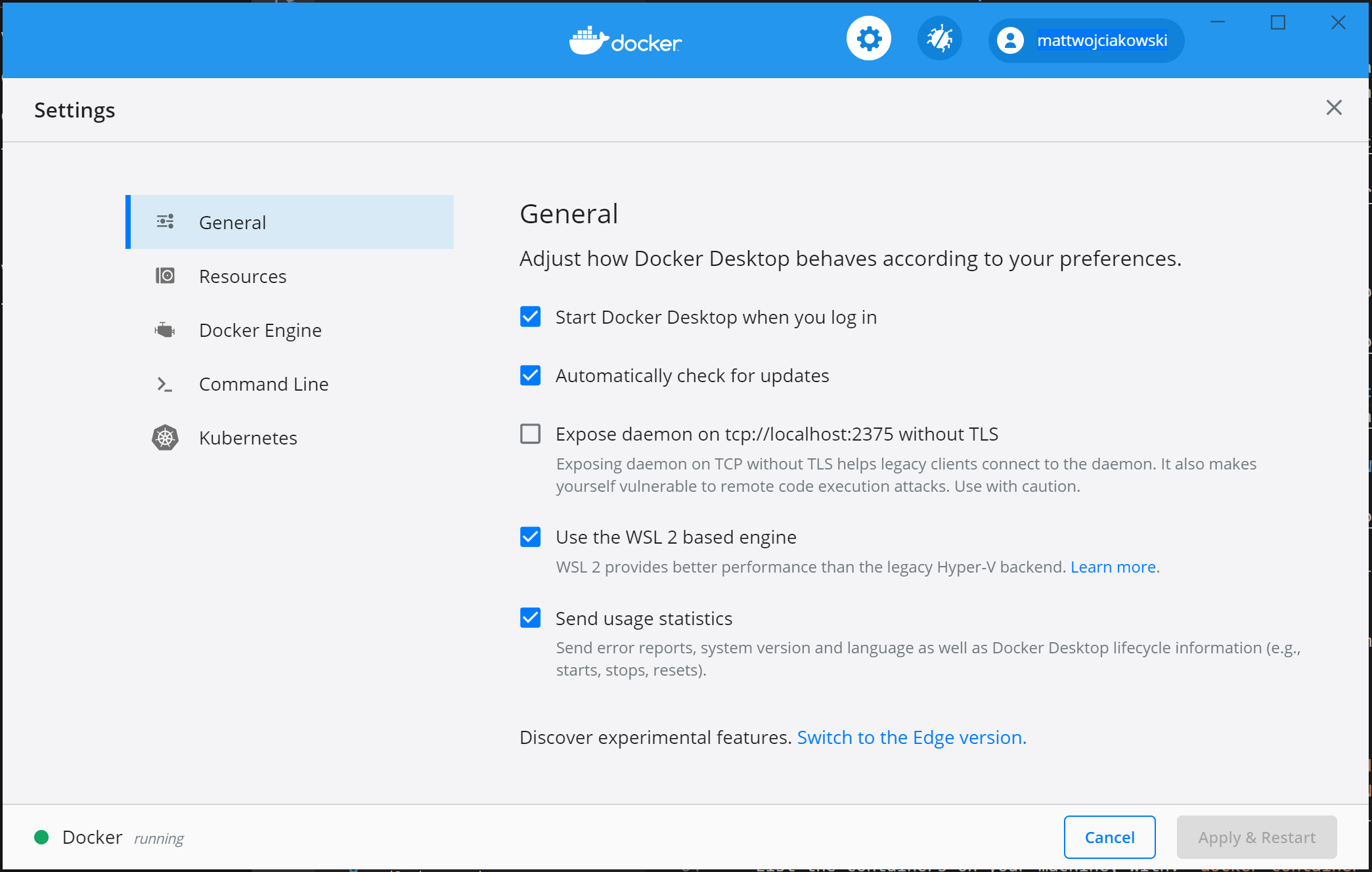Enable Expose daemon on tcp://localhost:2375
Screen dimensions: 1372x872
click(530, 434)
